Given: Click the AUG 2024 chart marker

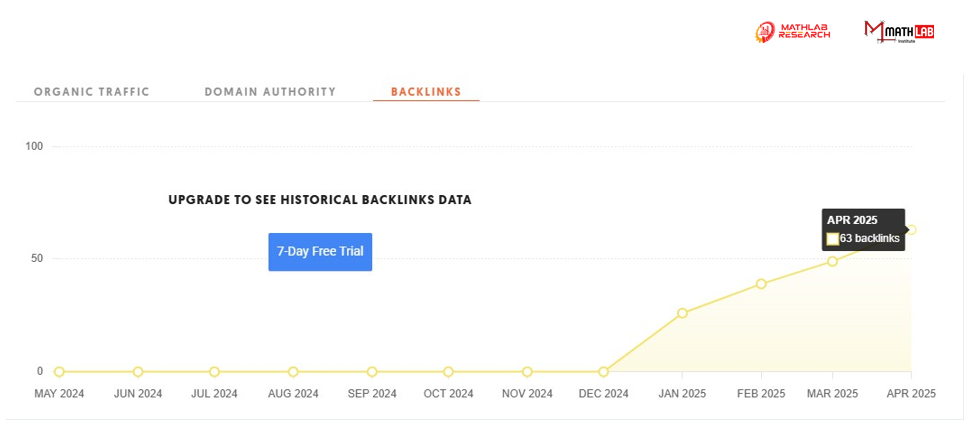Looking at the screenshot, I should tap(293, 371).
